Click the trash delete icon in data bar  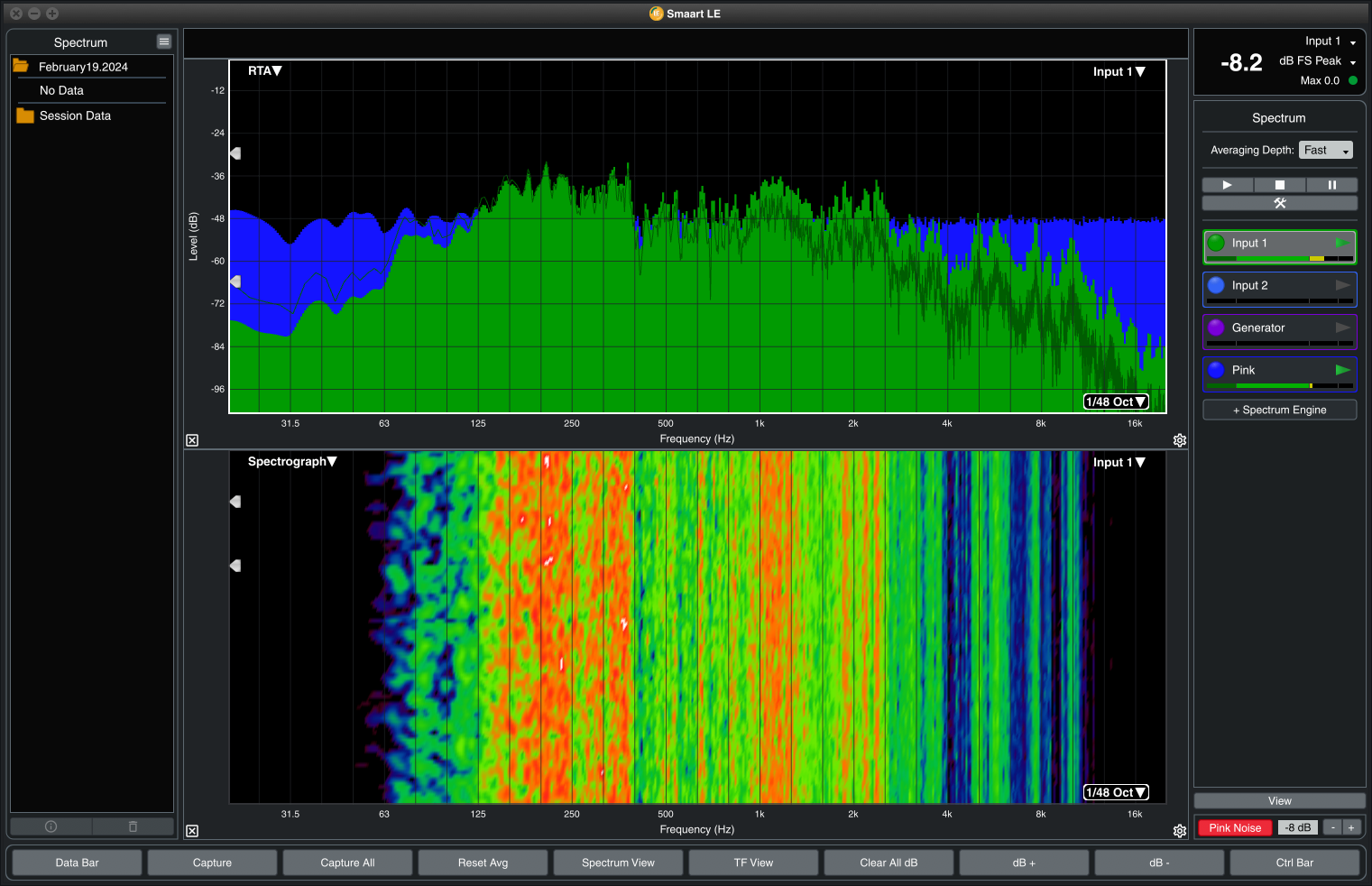(133, 826)
